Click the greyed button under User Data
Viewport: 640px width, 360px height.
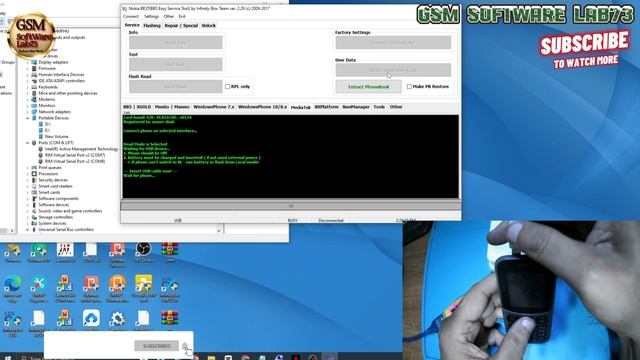393,70
